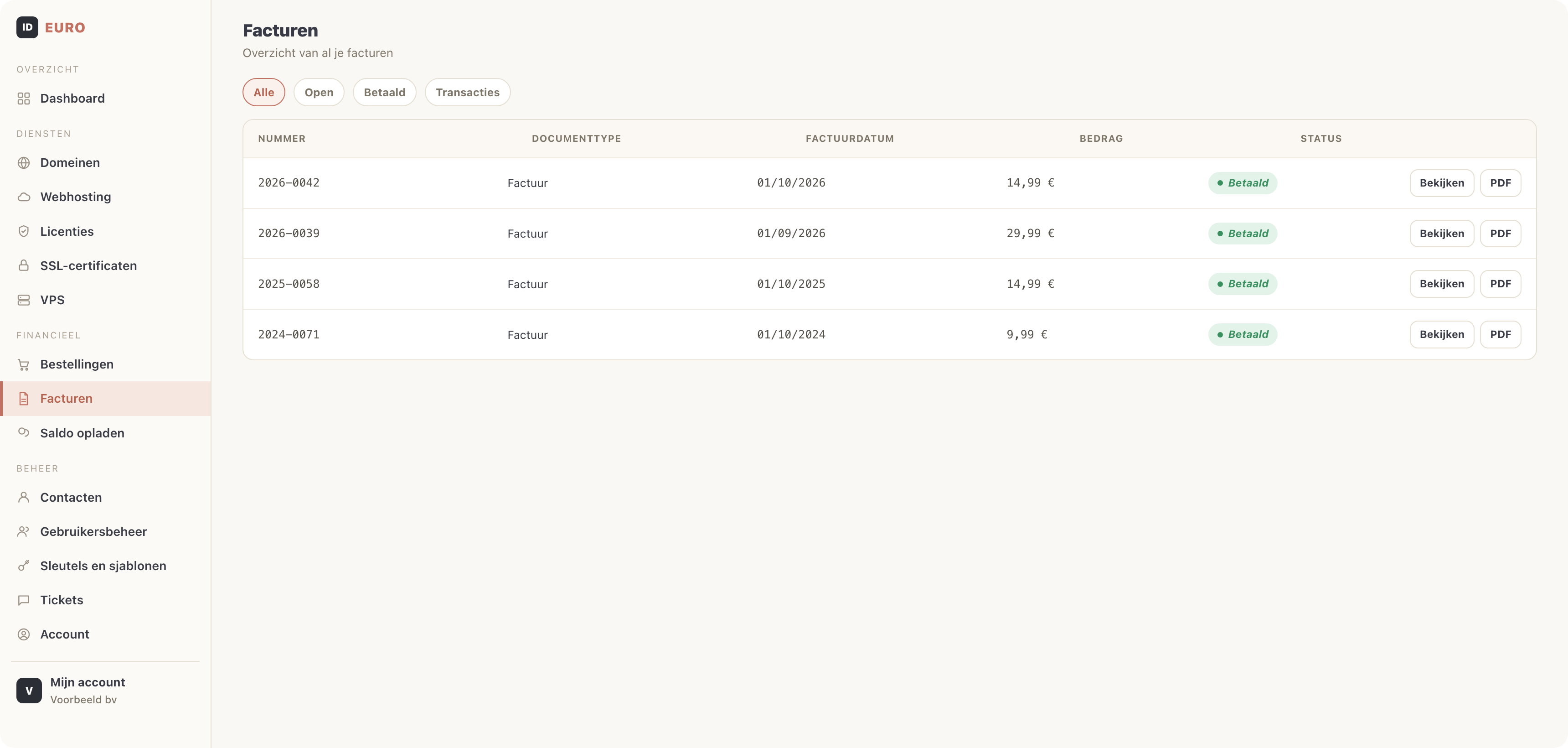Click the chat icon for Tickets
Viewport: 1568px width, 748px height.
(x=24, y=600)
